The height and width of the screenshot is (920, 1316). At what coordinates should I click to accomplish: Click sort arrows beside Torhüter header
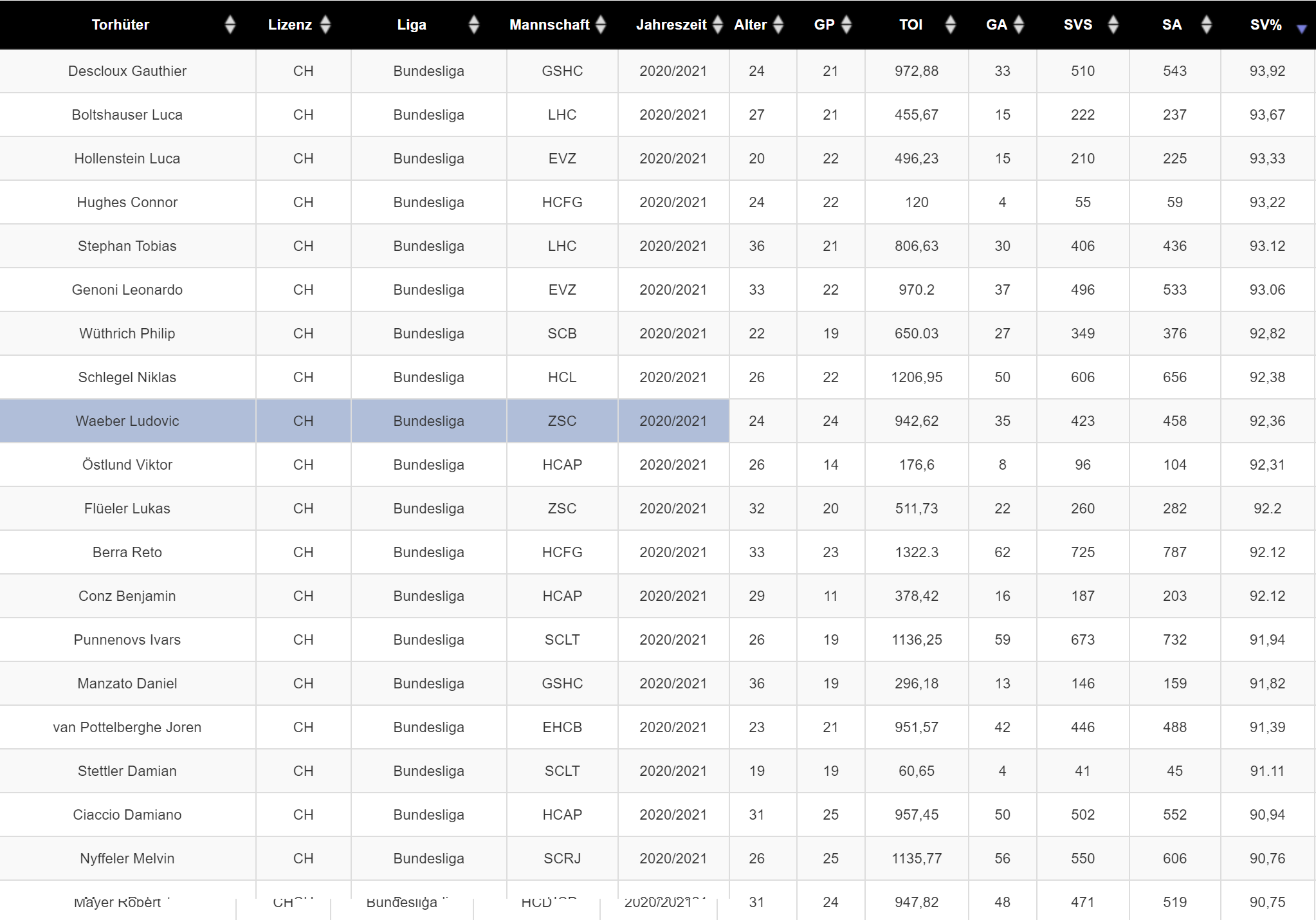(230, 25)
